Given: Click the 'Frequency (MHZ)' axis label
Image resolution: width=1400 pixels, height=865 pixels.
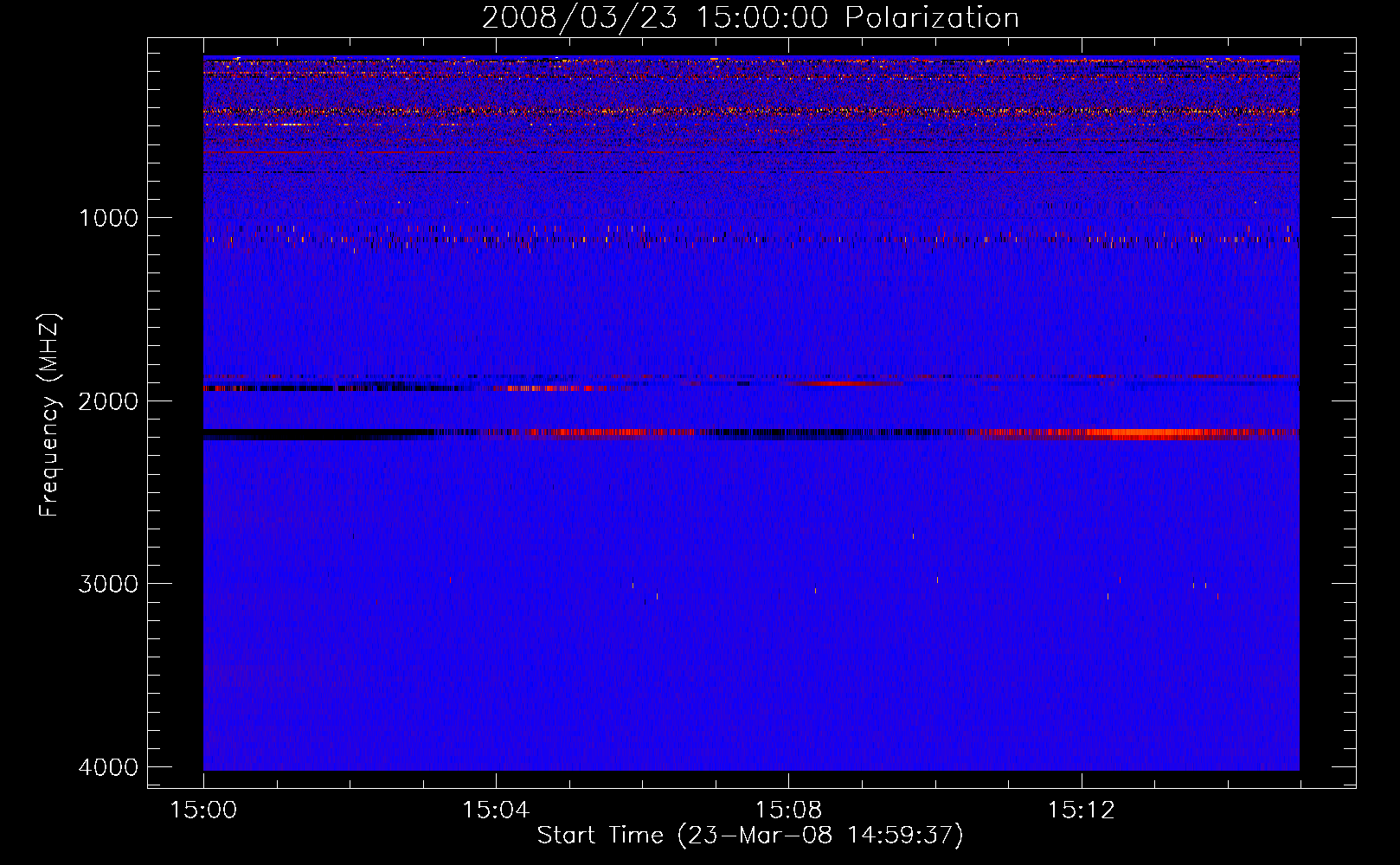Looking at the screenshot, I should pyautogui.click(x=49, y=415).
